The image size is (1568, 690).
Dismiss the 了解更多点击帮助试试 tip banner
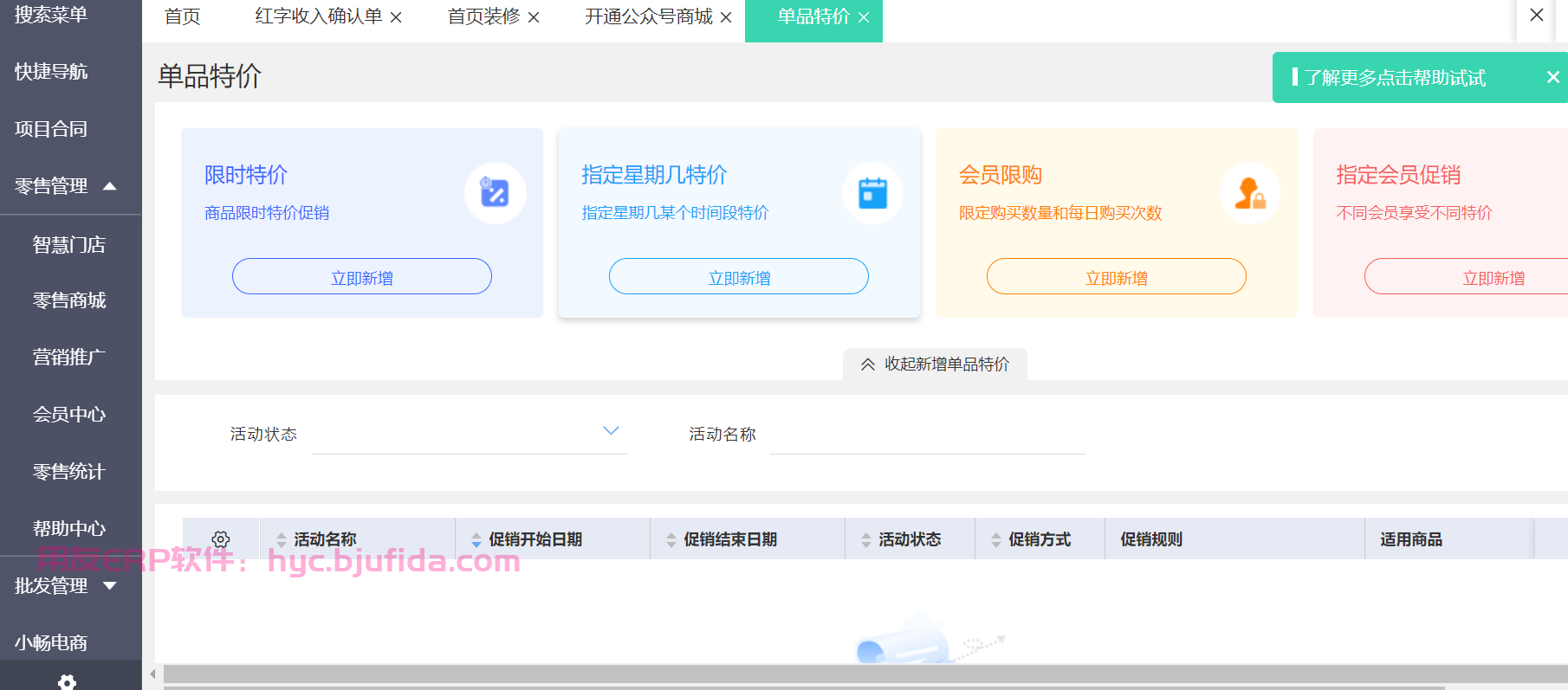[1553, 77]
